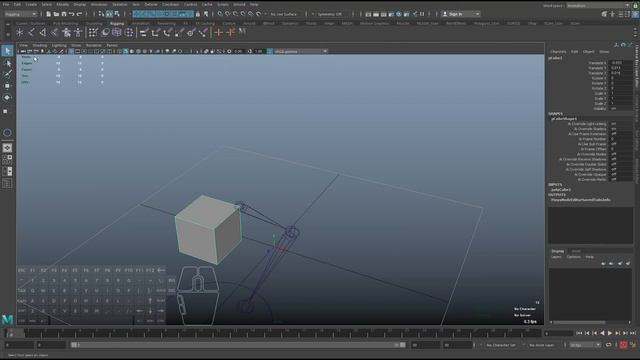Open the Sign In dropdown

pyautogui.click(x=460, y=14)
